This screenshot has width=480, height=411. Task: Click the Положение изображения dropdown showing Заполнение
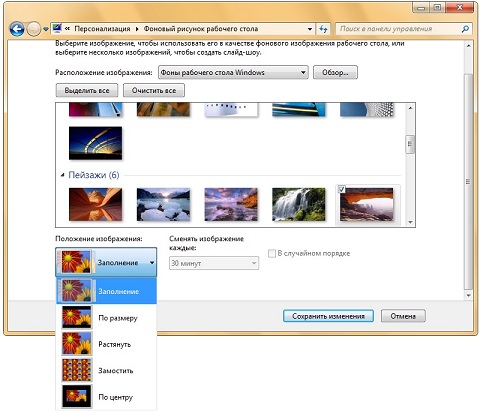(106, 262)
